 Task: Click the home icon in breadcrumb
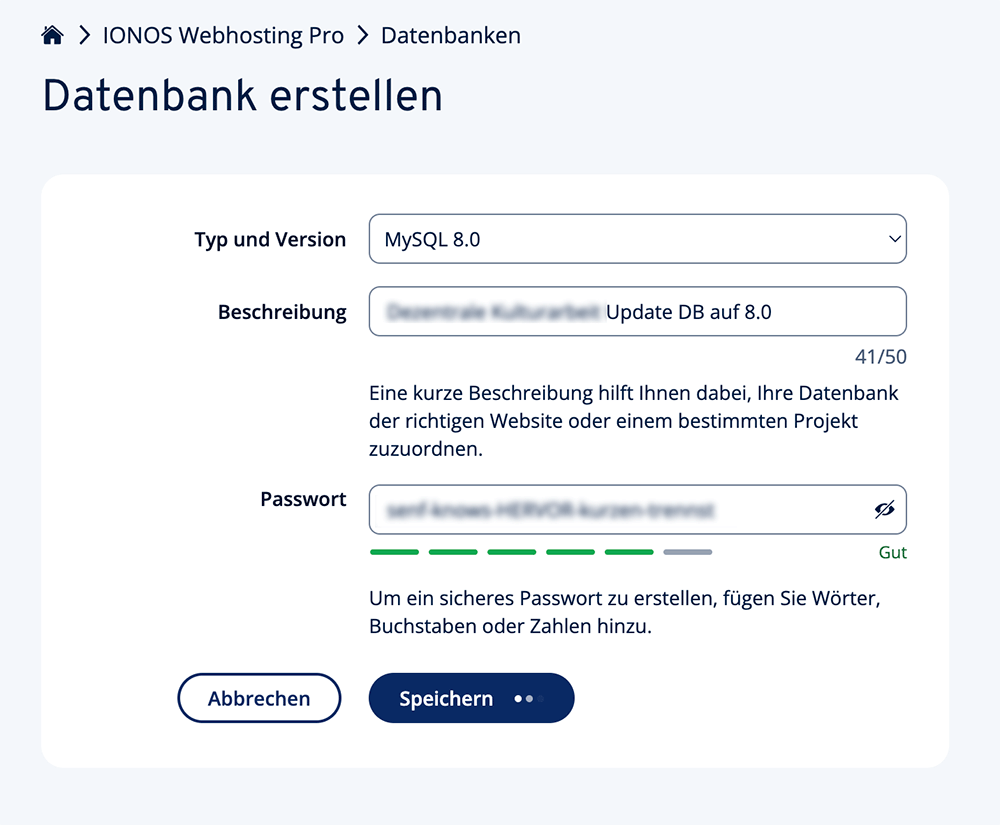[52, 36]
